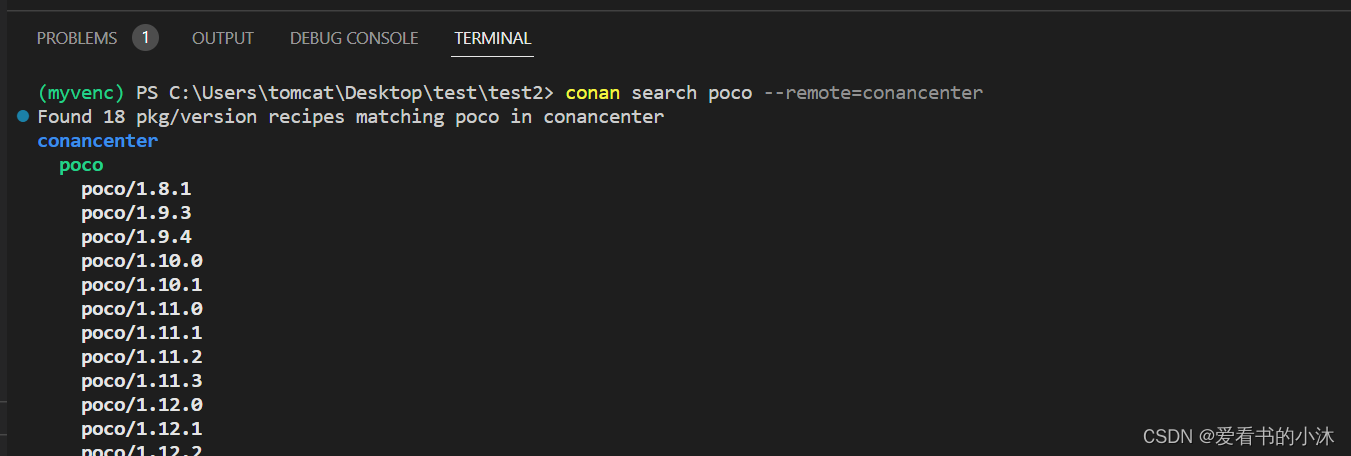Image resolution: width=1351 pixels, height=456 pixels.
Task: Click the Found 18 recipes message line
Action: (x=350, y=117)
